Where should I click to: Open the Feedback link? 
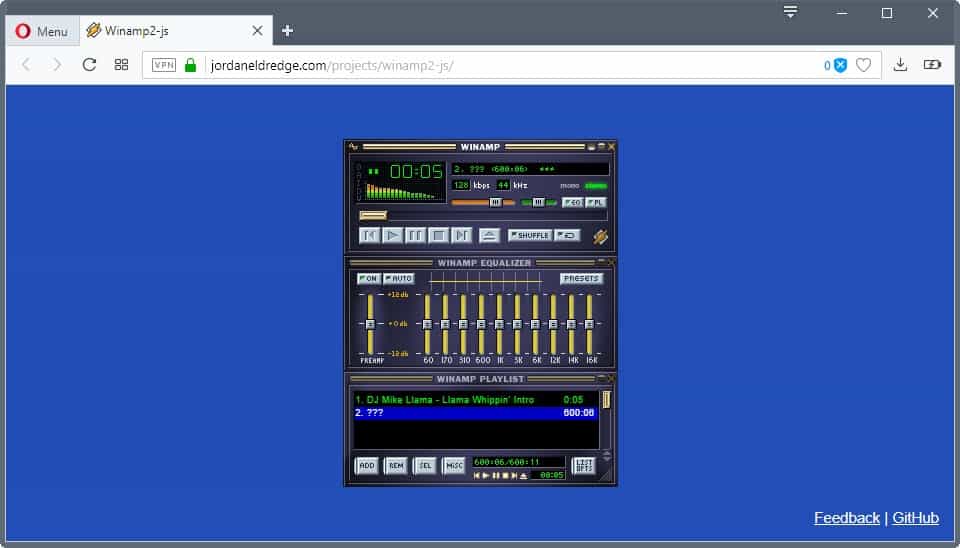click(x=847, y=518)
